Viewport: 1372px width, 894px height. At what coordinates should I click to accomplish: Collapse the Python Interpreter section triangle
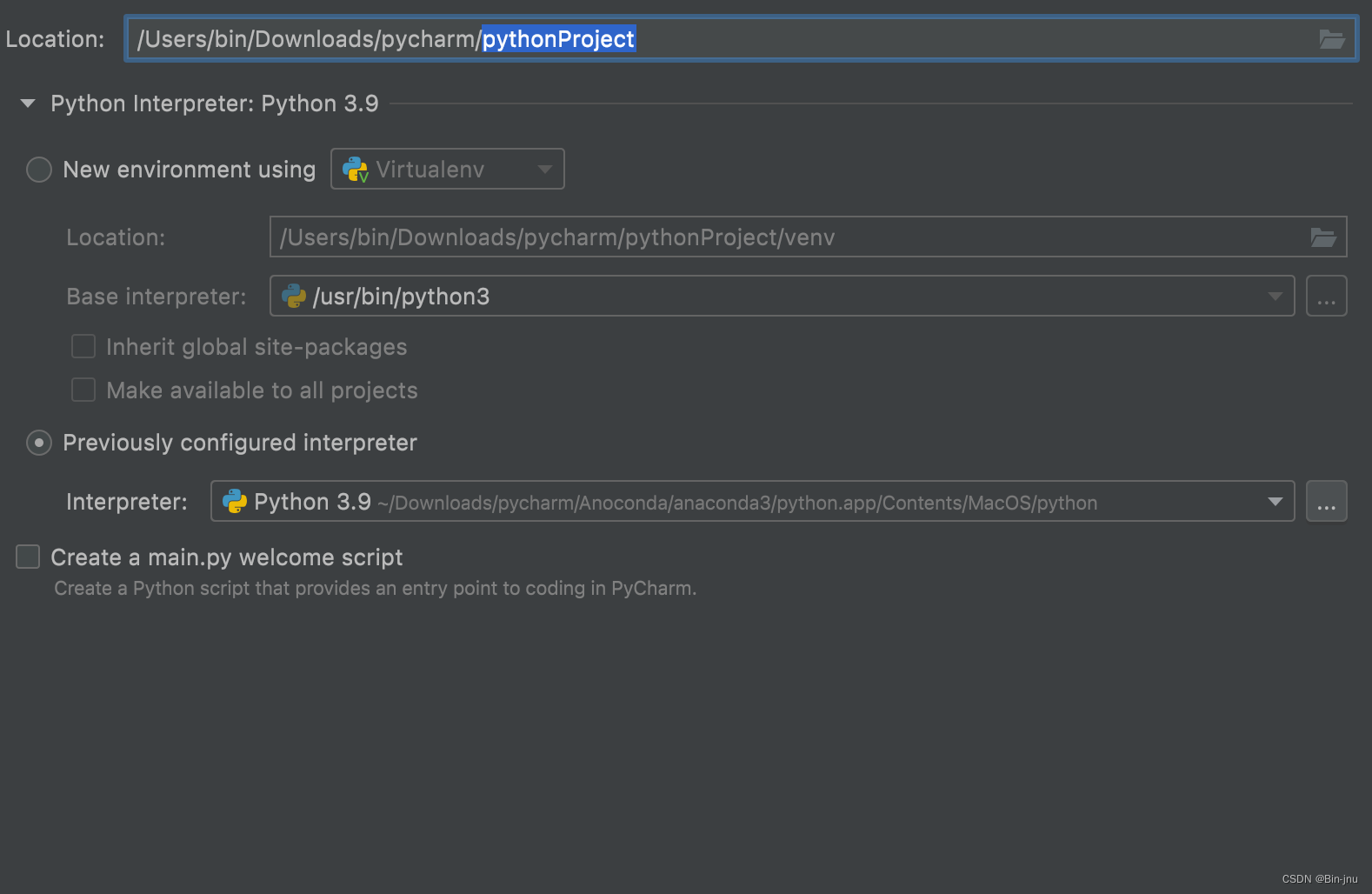point(28,103)
